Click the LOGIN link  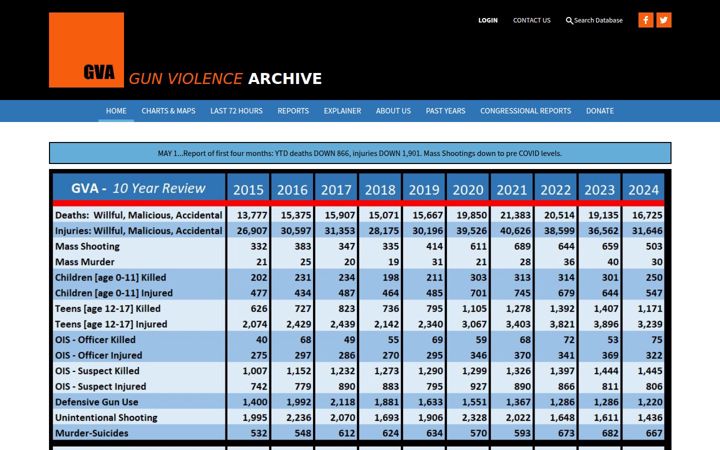(488, 20)
